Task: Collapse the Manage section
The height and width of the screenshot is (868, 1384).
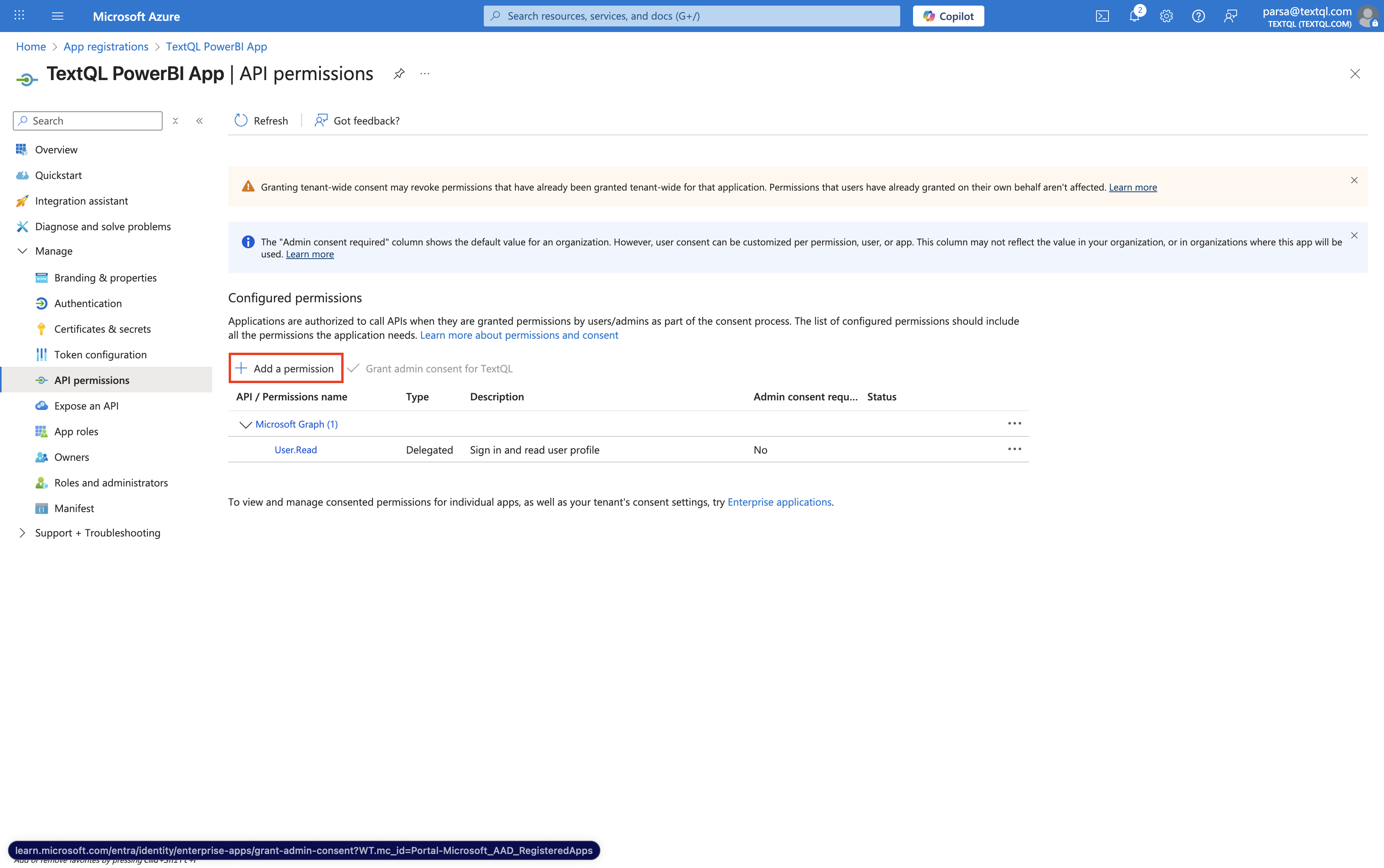Action: pyautogui.click(x=22, y=251)
